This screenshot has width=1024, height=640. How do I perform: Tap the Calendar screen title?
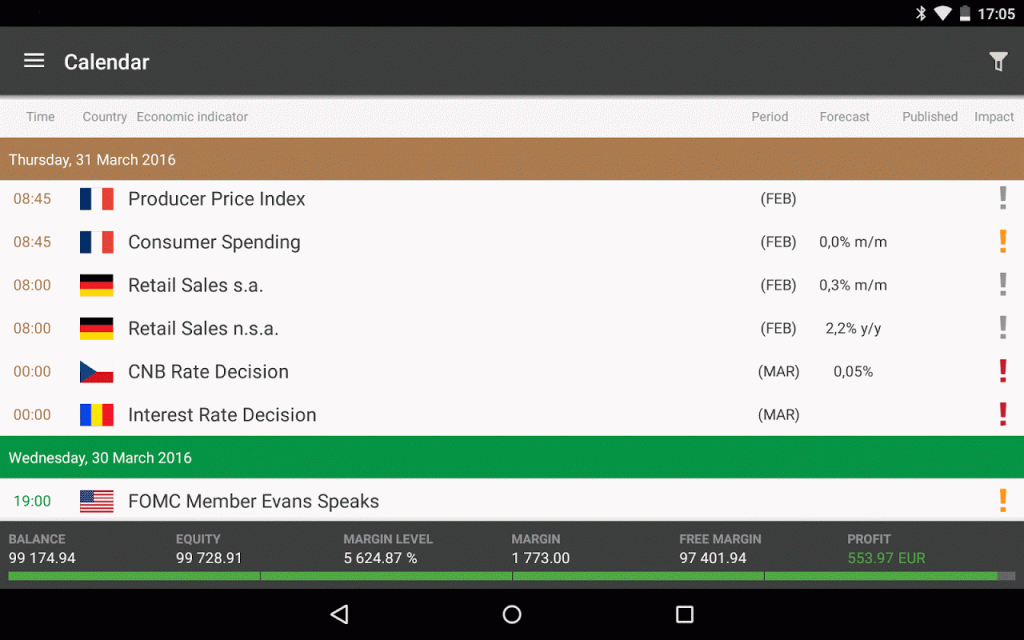click(106, 62)
